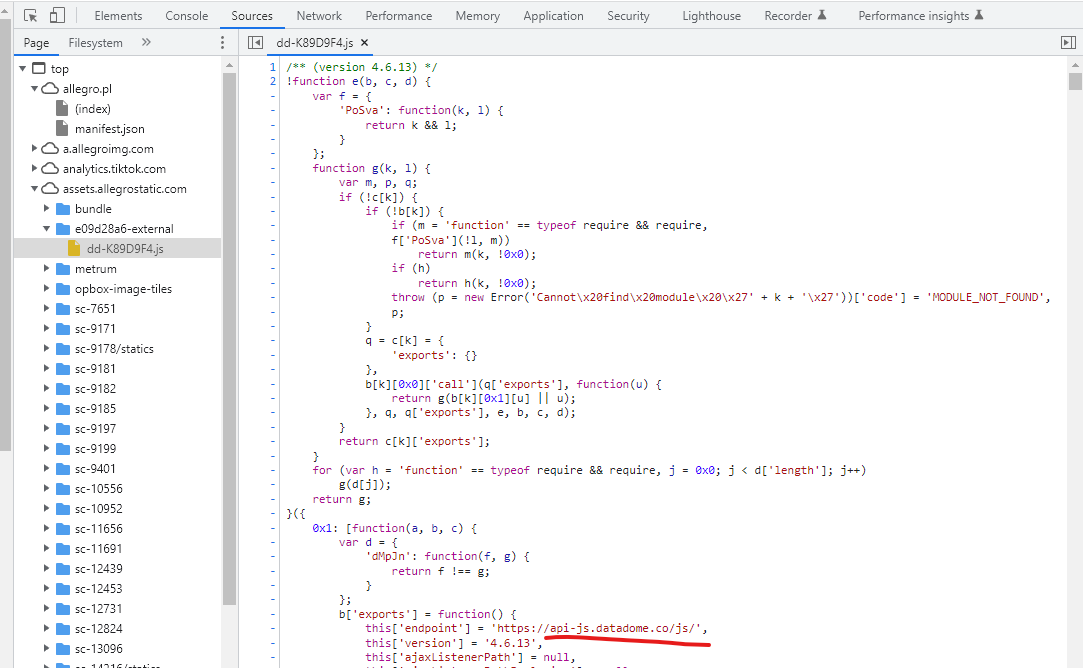Click the hide navigator sidebar icon
Screen dimensions: 1083x668
click(x=255, y=43)
